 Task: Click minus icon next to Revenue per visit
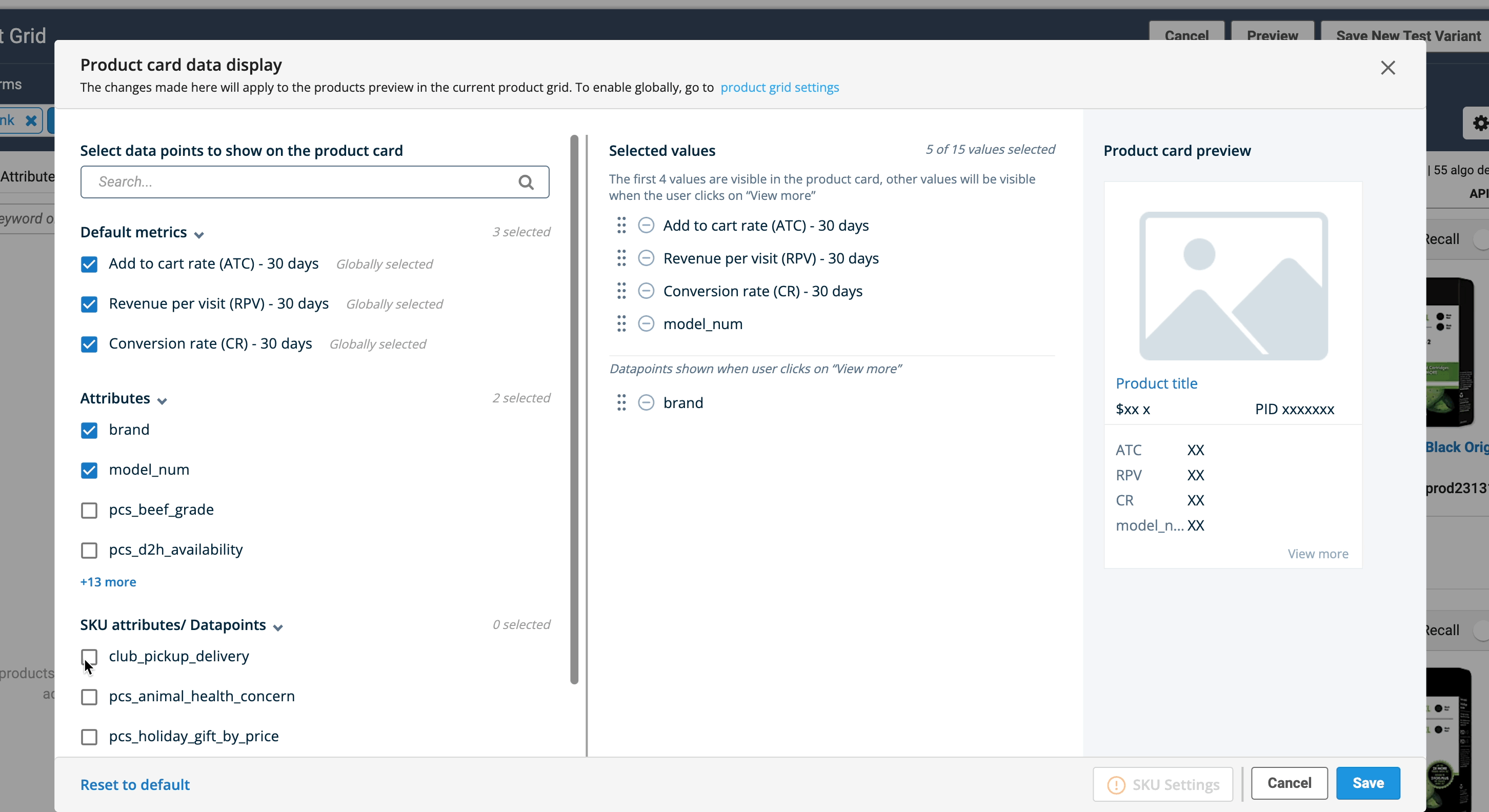coord(646,258)
